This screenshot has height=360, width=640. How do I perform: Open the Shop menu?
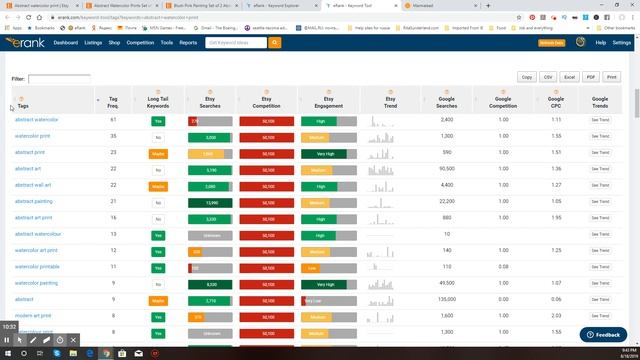[x=114, y=42]
